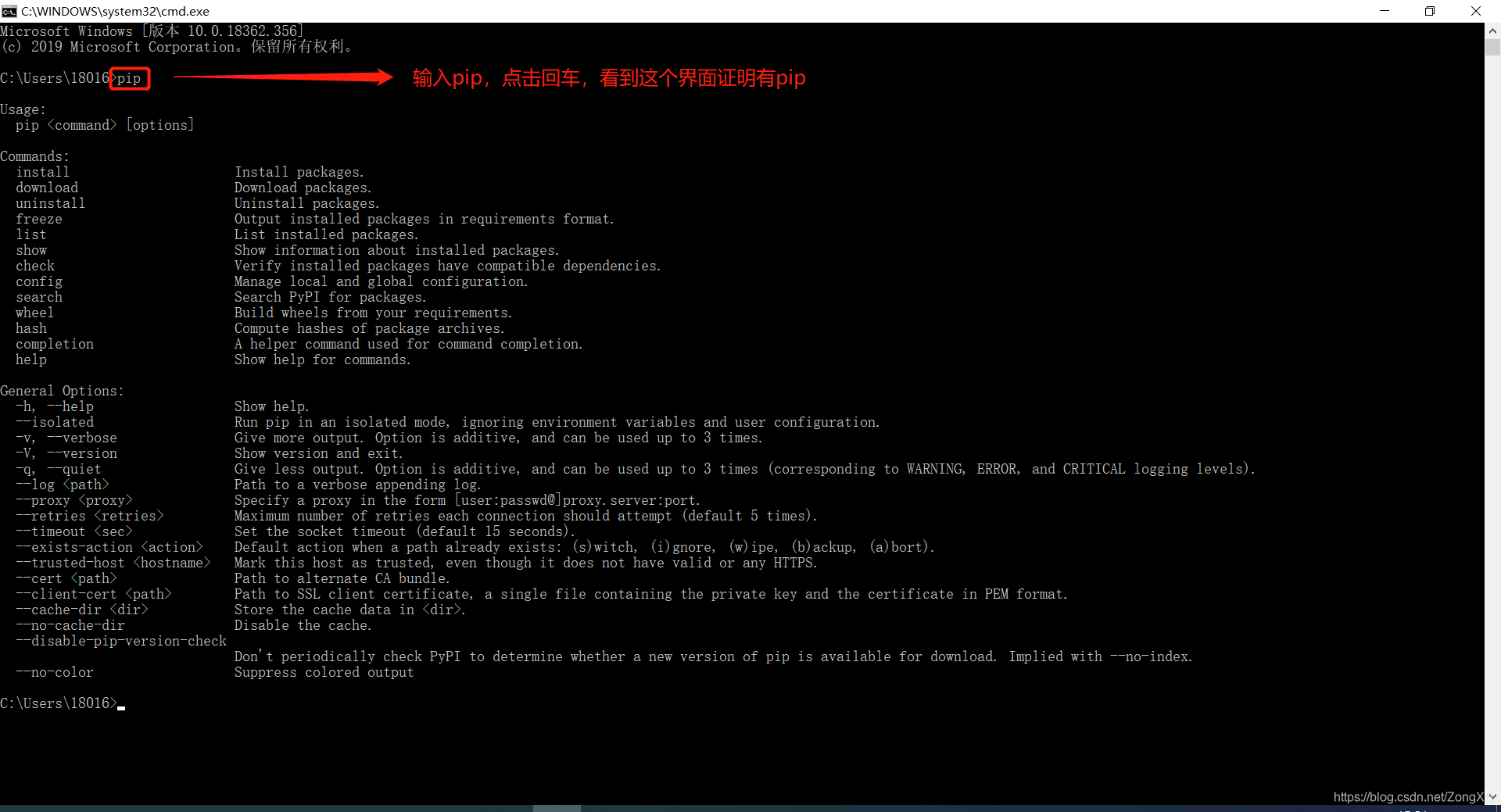Click the 'download' command text
This screenshot has height=812, width=1501.
pyautogui.click(x=47, y=188)
